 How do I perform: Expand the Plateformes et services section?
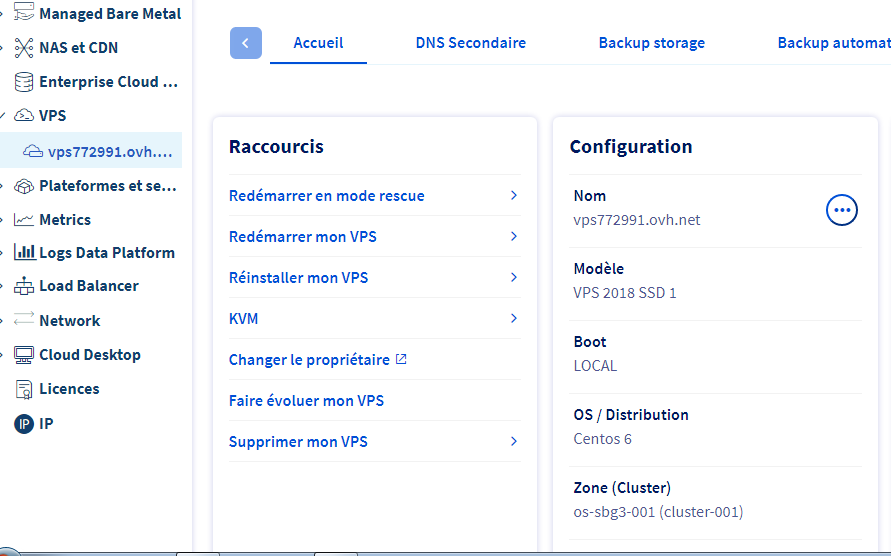(x=3, y=186)
